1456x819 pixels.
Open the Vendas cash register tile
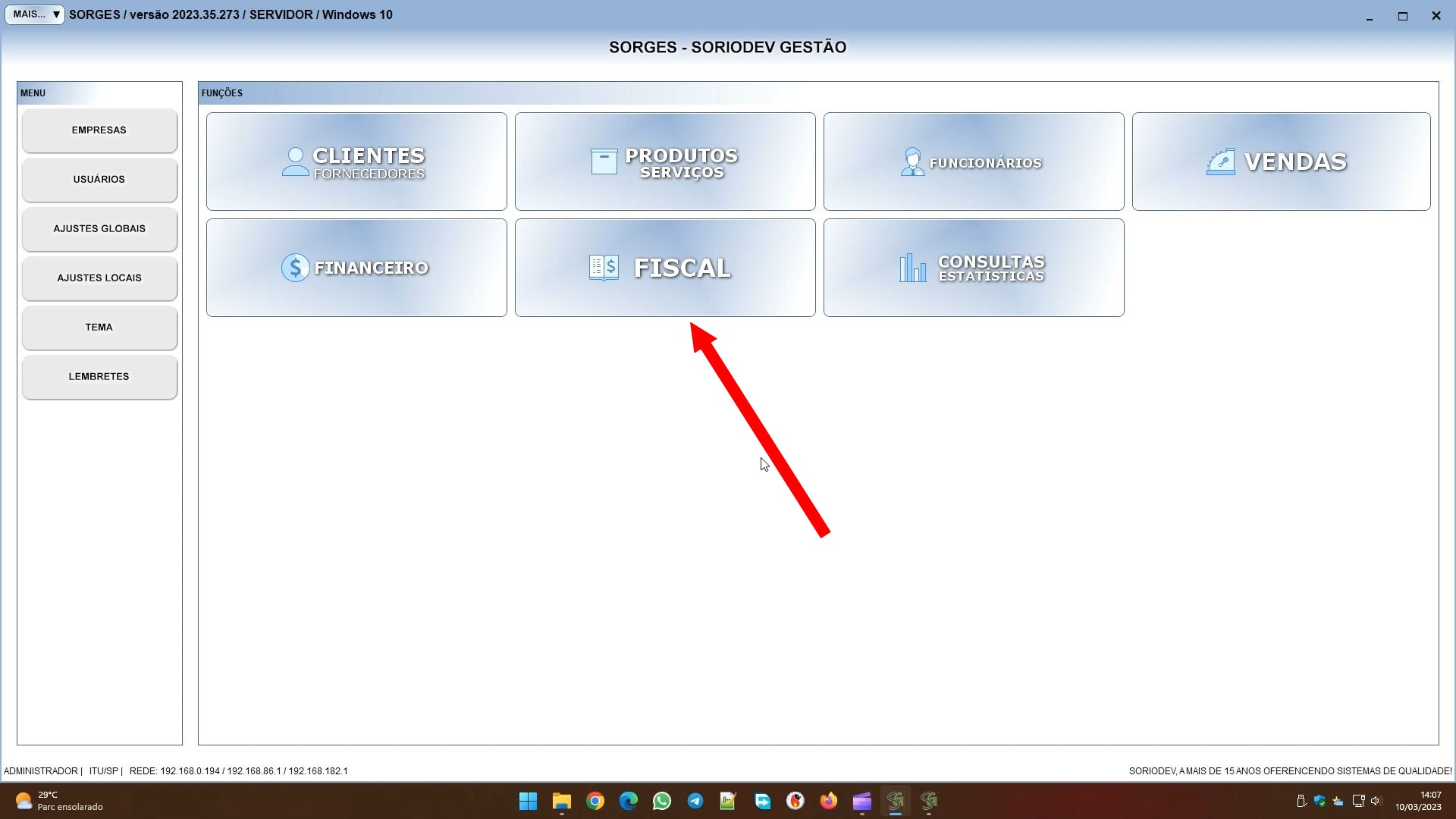click(1281, 162)
